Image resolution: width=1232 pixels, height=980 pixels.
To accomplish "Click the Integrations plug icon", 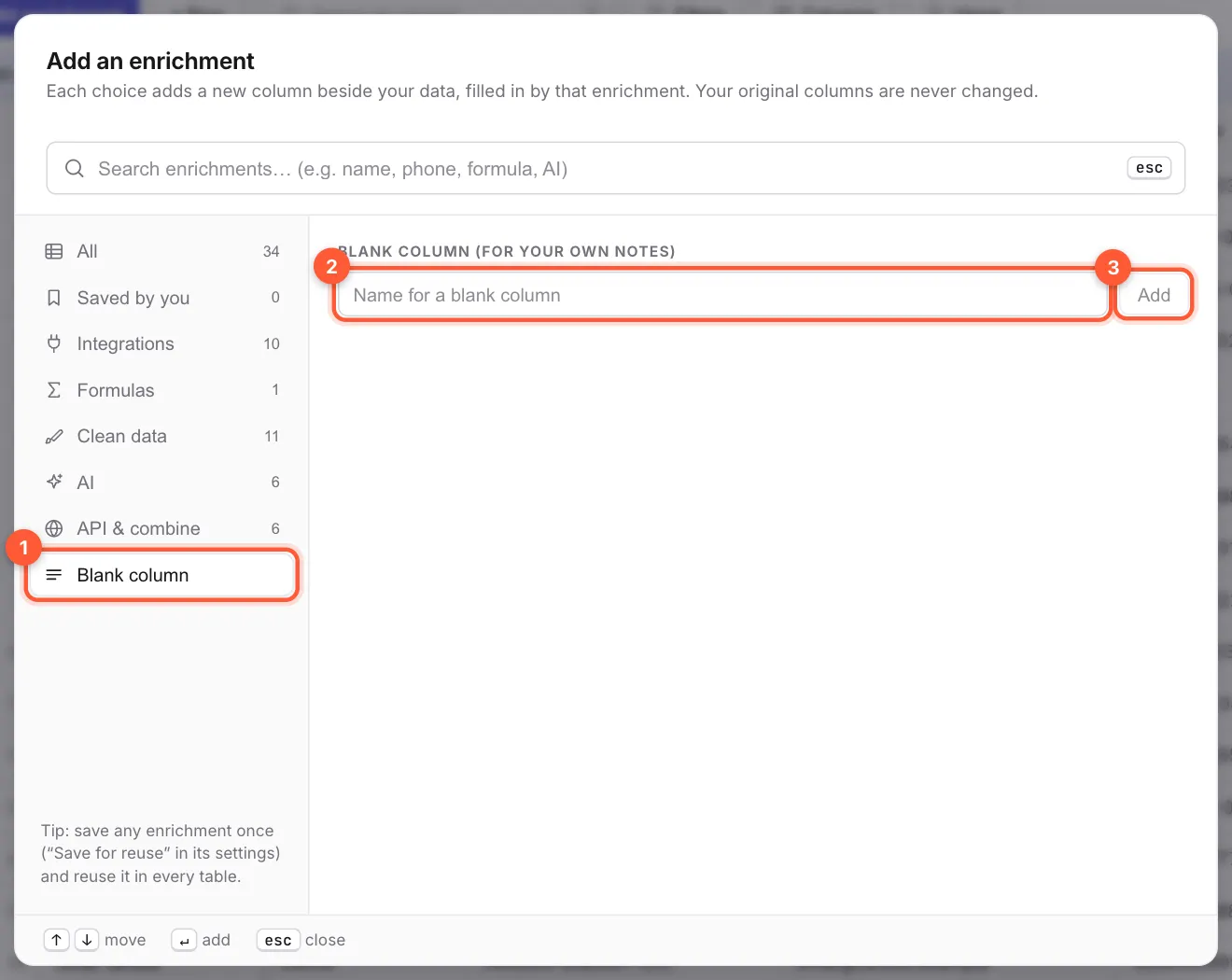I will [54, 343].
